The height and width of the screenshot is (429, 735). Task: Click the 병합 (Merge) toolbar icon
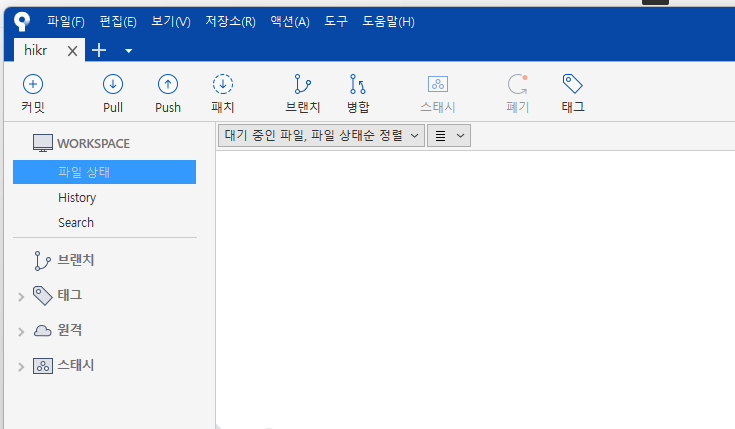click(x=358, y=84)
